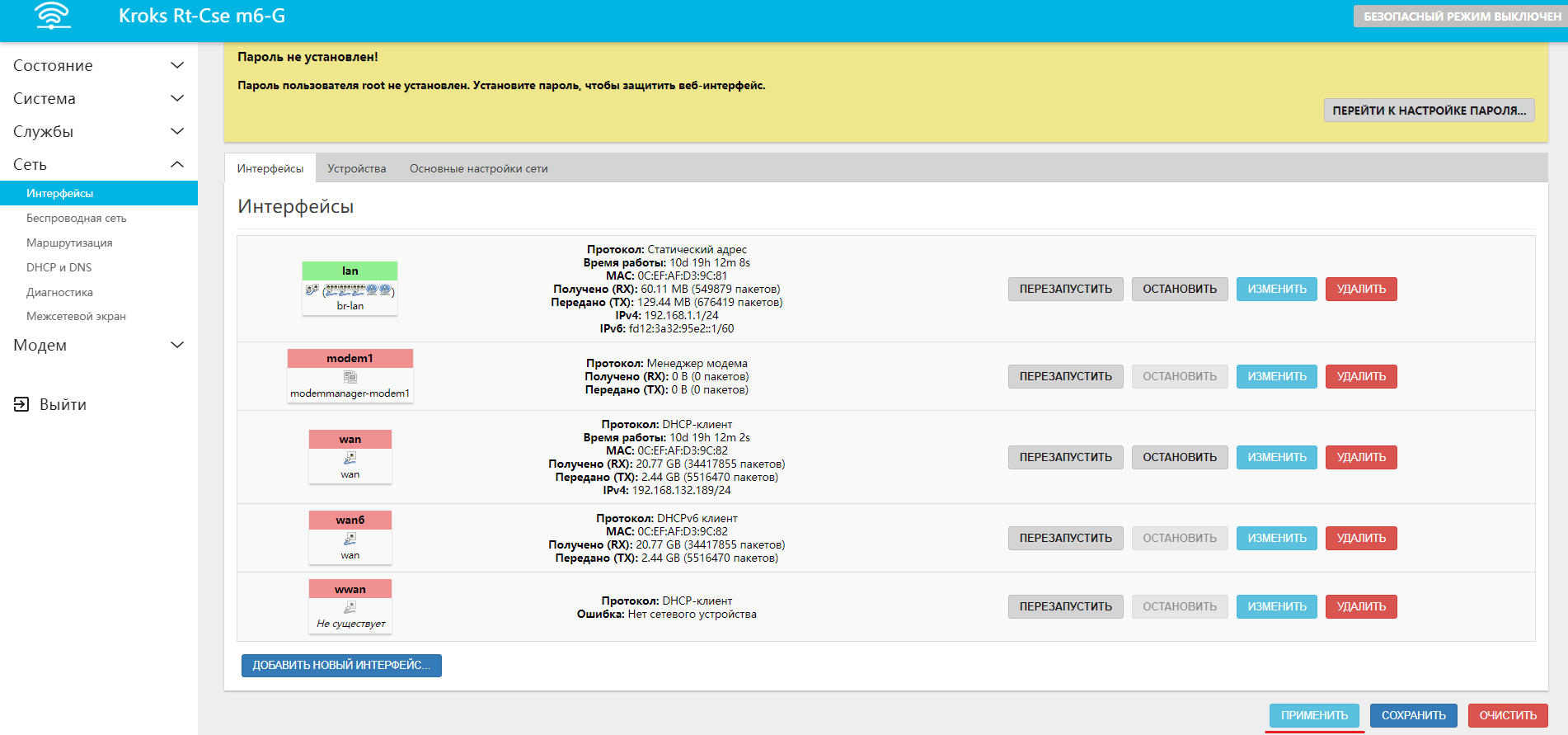Click Добавить новый интерфейс button
The height and width of the screenshot is (735, 1568).
341,665
